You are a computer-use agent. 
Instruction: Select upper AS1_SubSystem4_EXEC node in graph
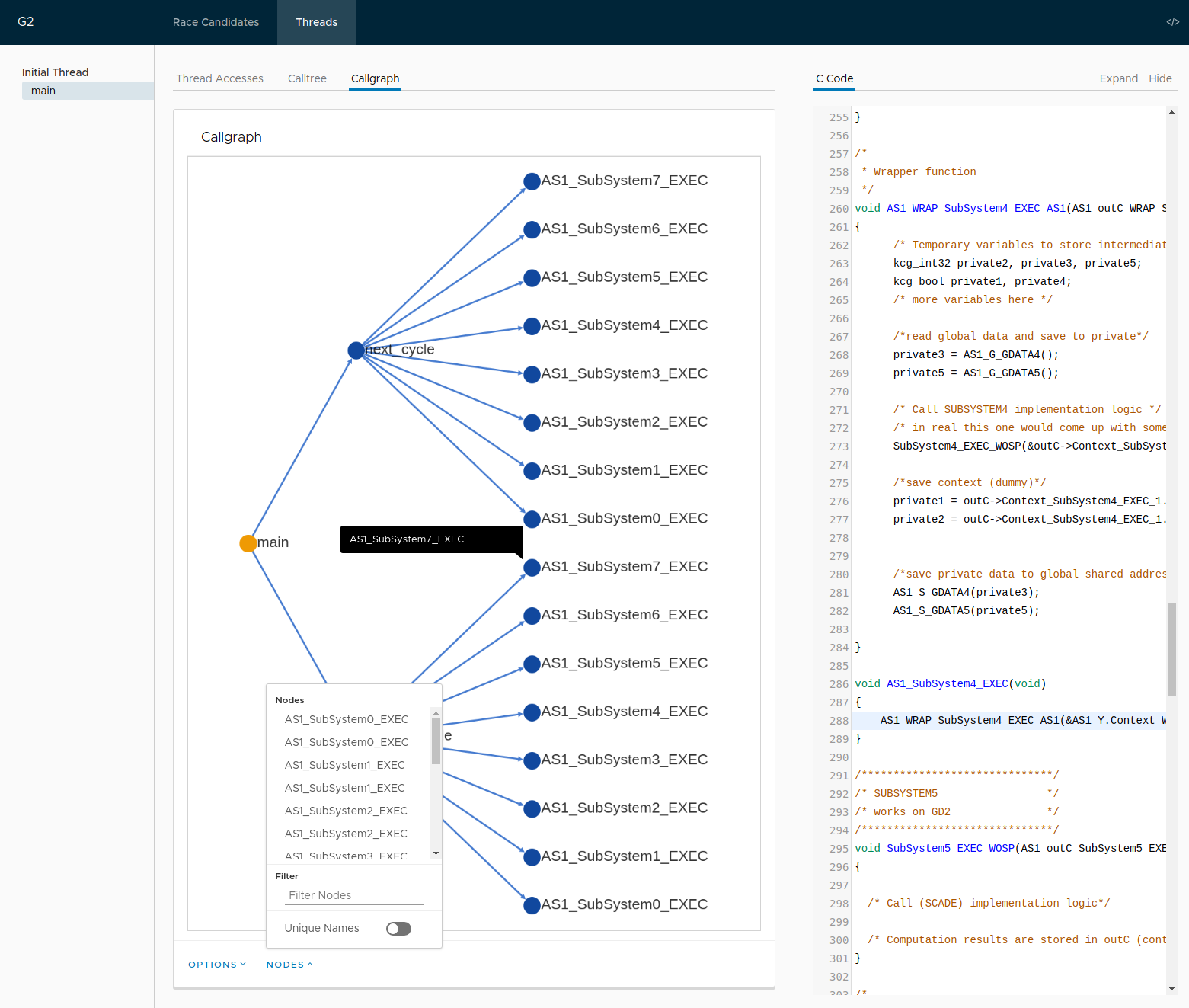(532, 326)
